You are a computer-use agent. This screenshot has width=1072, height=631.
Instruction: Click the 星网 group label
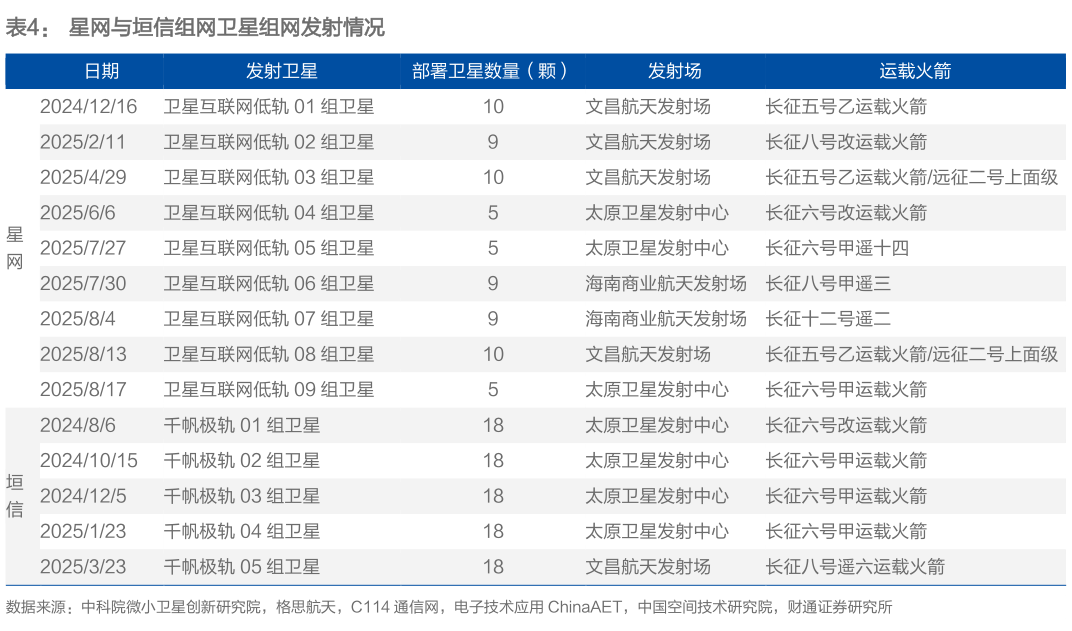[15, 247]
